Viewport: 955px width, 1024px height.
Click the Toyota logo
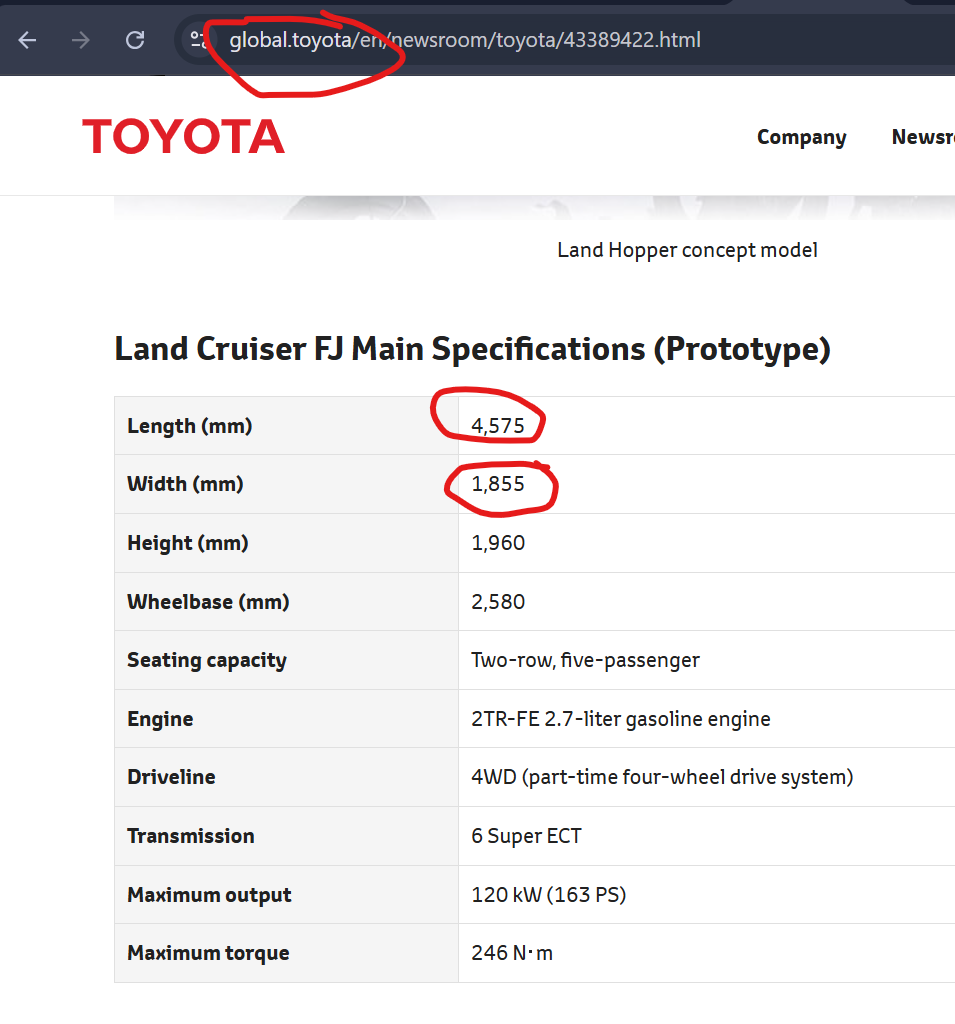point(184,136)
